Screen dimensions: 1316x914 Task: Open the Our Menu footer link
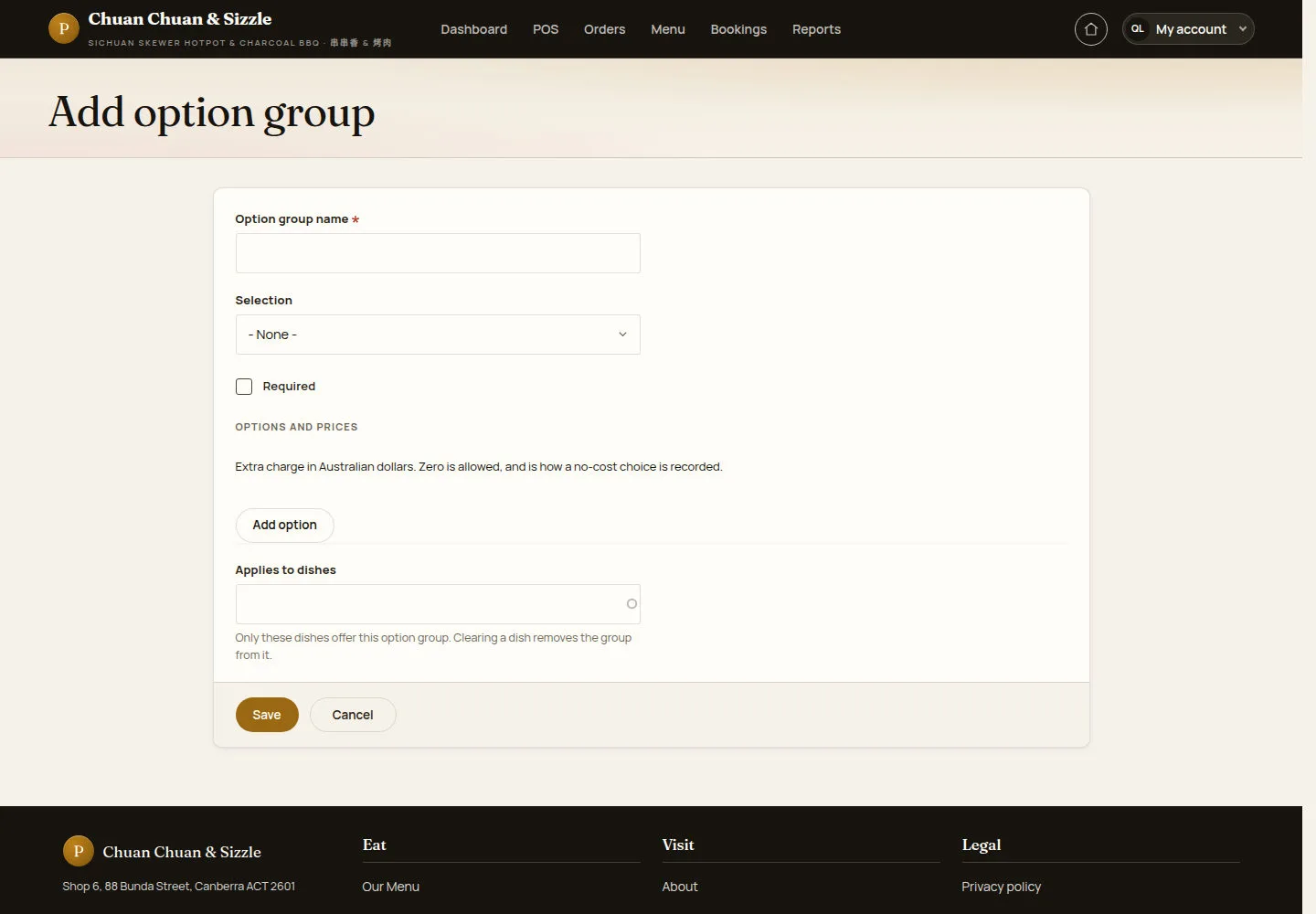(x=390, y=887)
